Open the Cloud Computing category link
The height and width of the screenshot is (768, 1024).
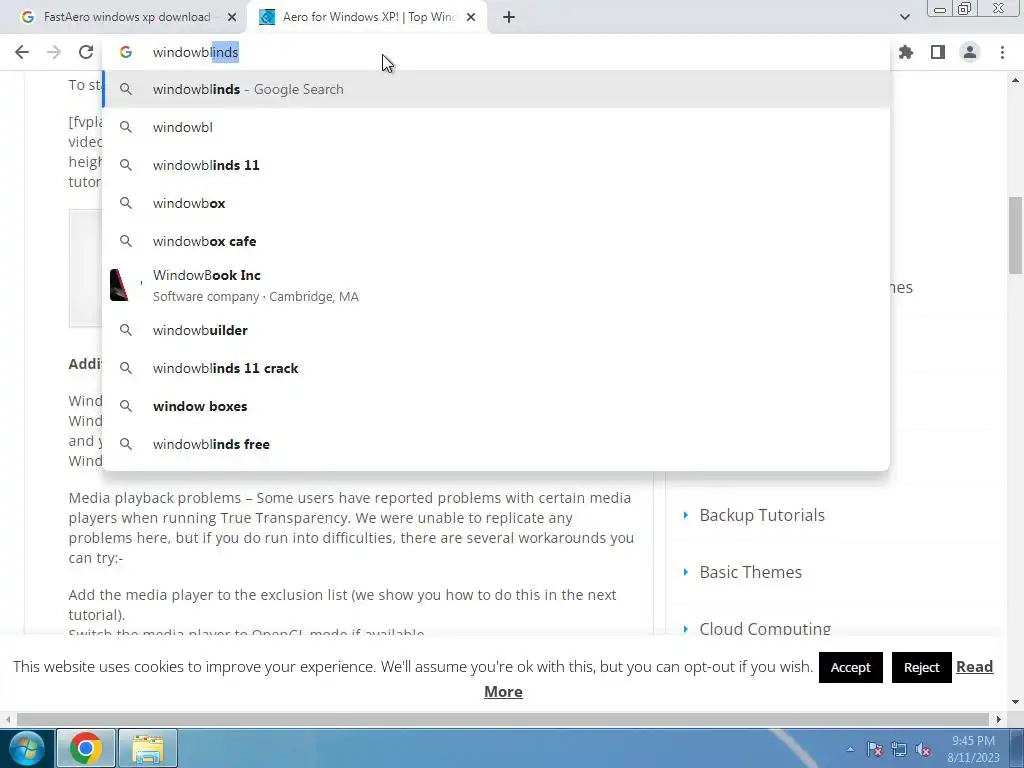(765, 629)
